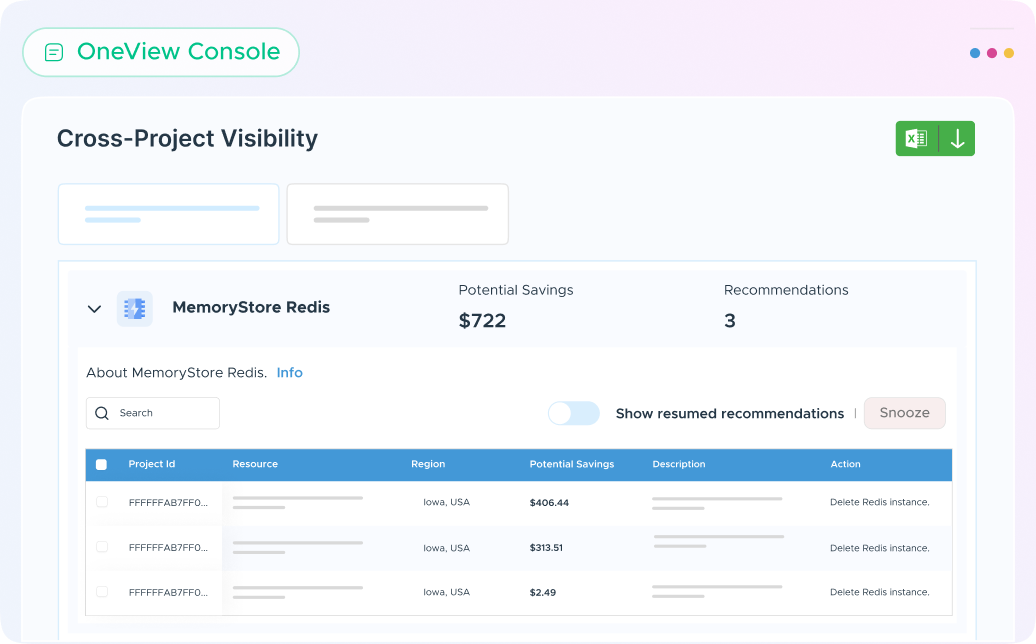The width and height of the screenshot is (1036, 644).
Task: Click the MemoryStore Redis service icon
Action: click(x=134, y=309)
